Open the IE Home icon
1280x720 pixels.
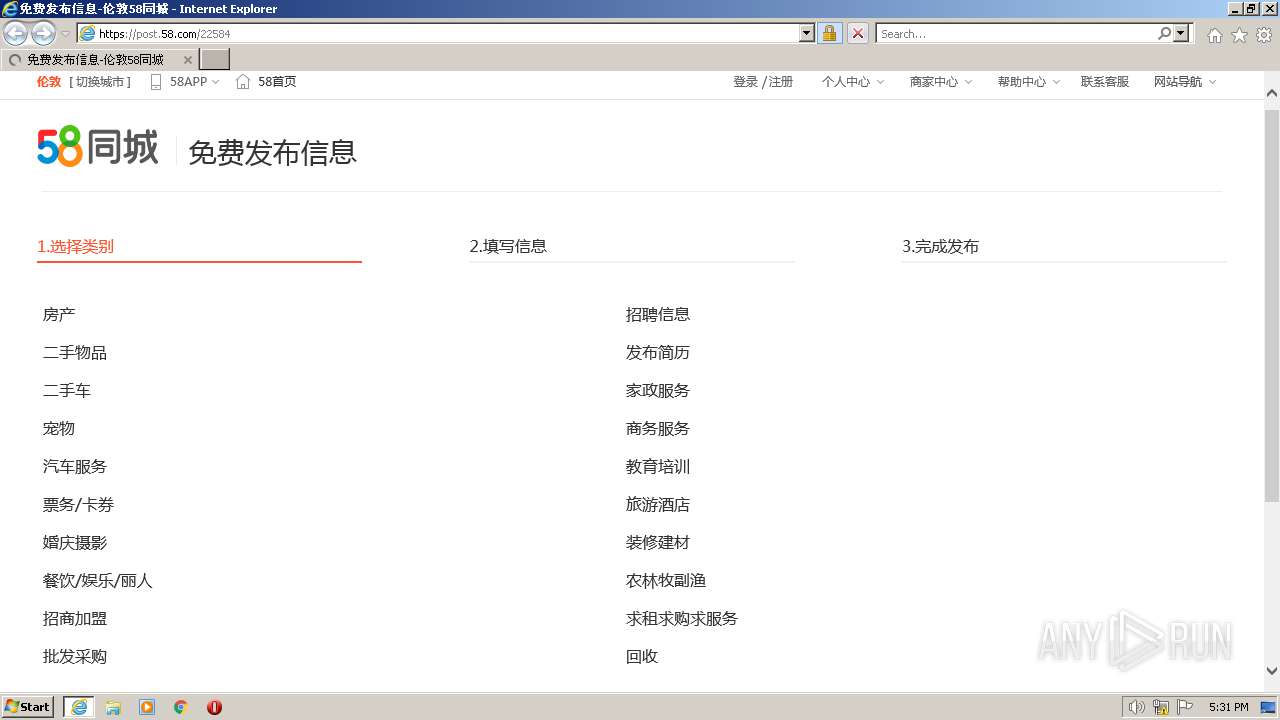coord(1214,35)
